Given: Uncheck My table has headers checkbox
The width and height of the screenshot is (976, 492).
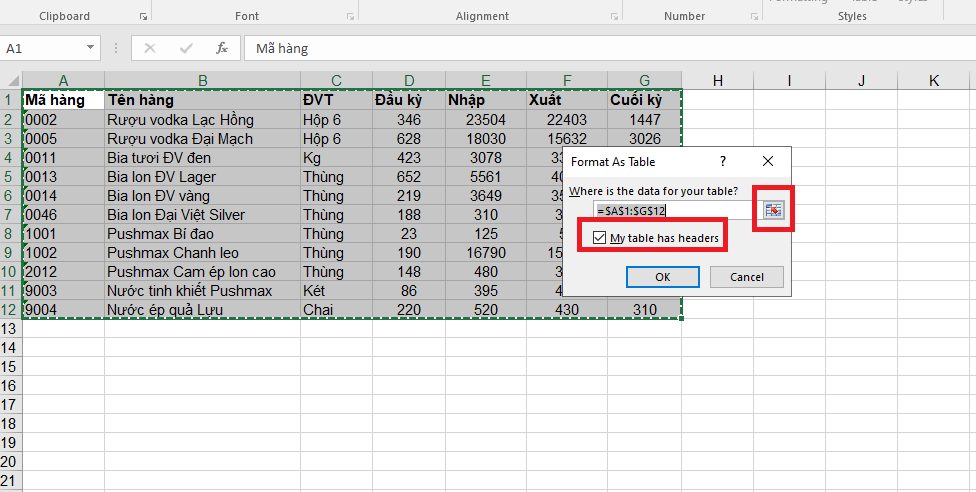Looking at the screenshot, I should [599, 238].
